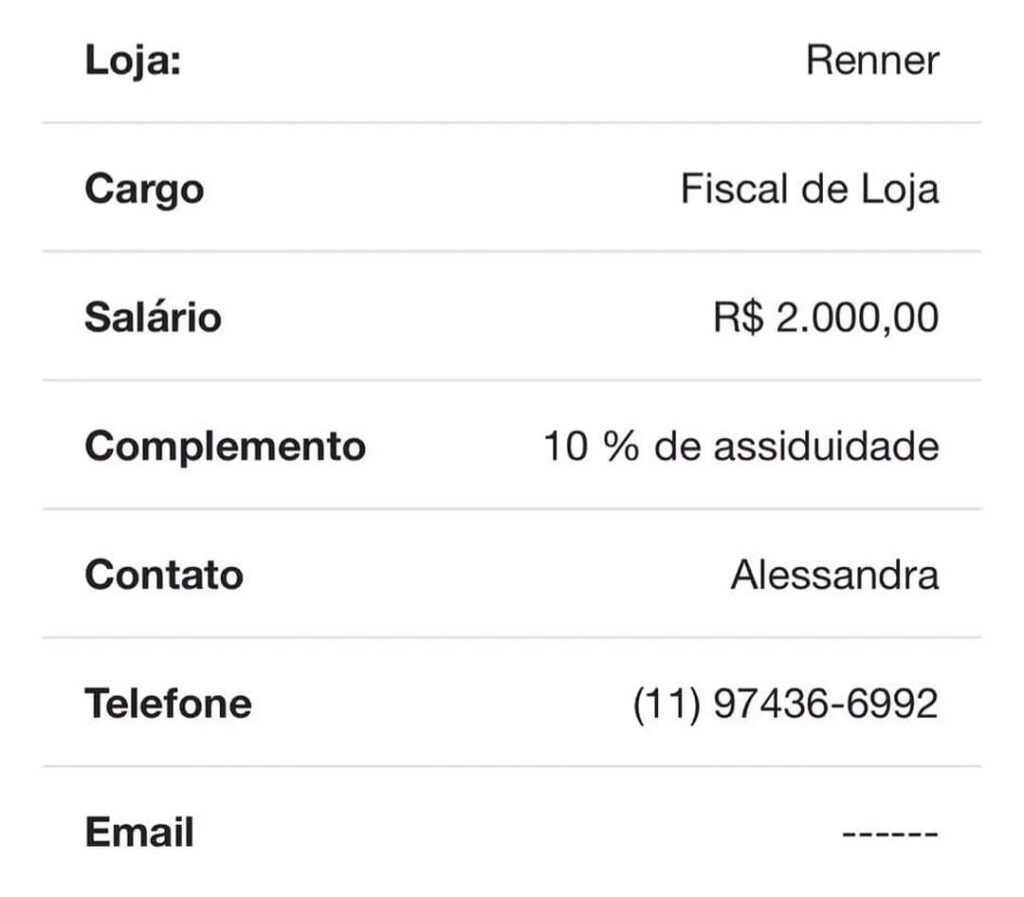Screen dimensions: 1024x897
Task: Click the area code (11)
Action: coord(667,705)
